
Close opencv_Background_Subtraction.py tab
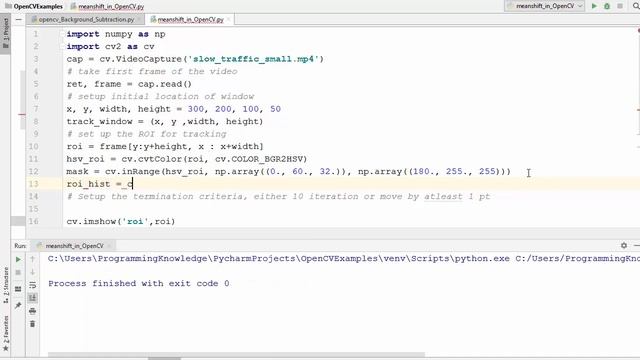(140, 19)
